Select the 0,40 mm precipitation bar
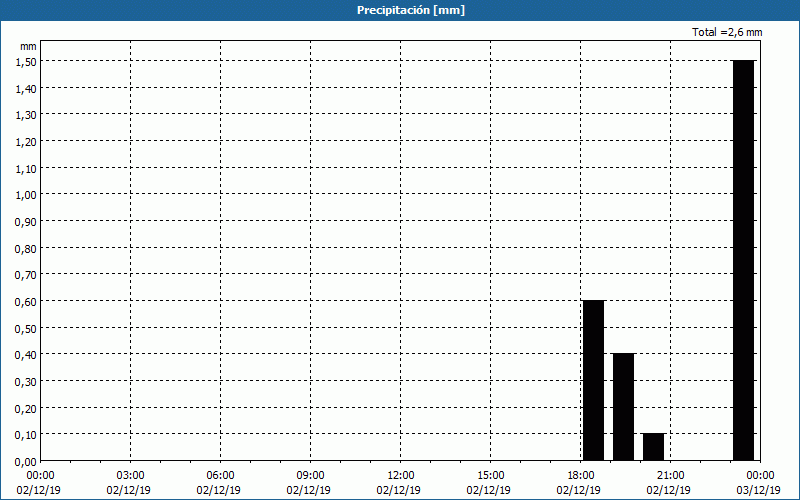Viewport: 800px width, 500px height. (x=623, y=407)
